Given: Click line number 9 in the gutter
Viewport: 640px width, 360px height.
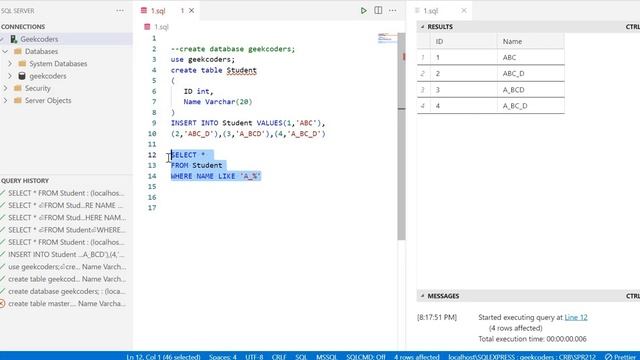Looking at the screenshot, I should coord(154,123).
